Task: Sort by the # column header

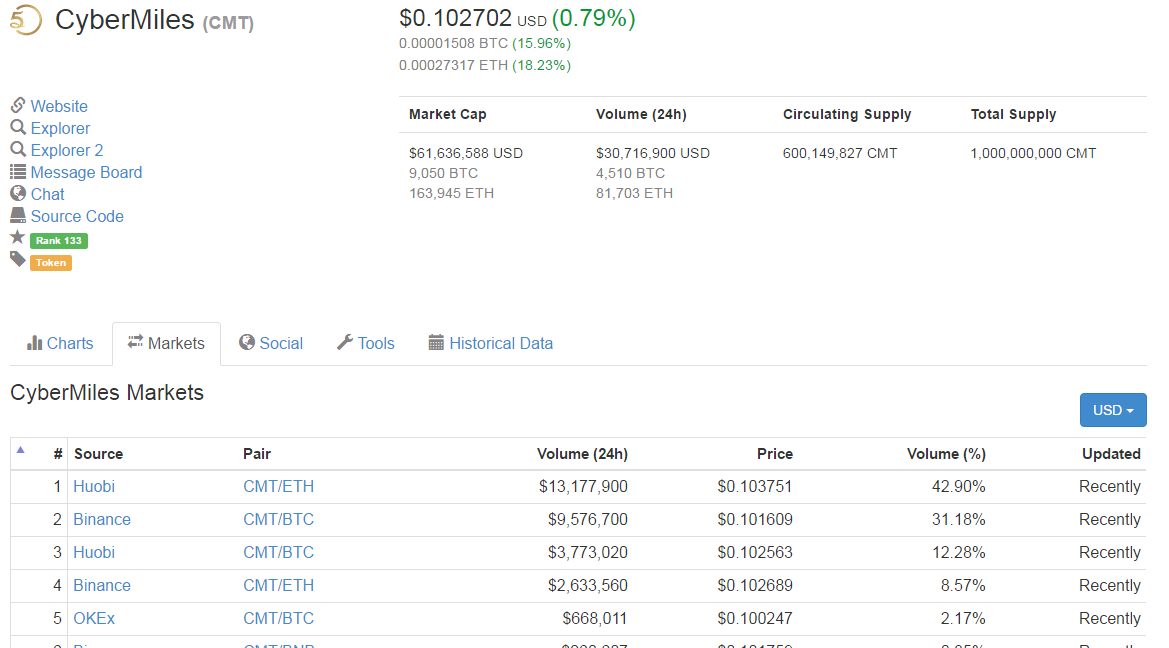Action: coord(57,454)
